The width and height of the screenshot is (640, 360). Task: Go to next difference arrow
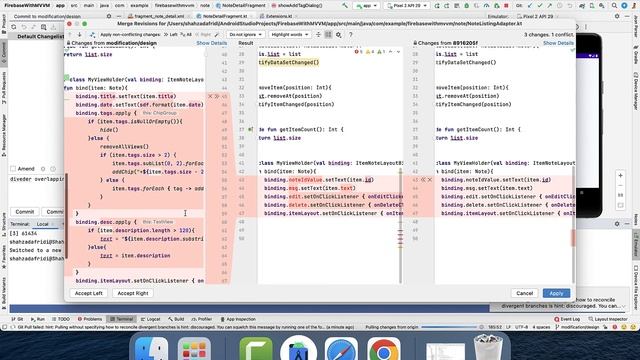80,35
